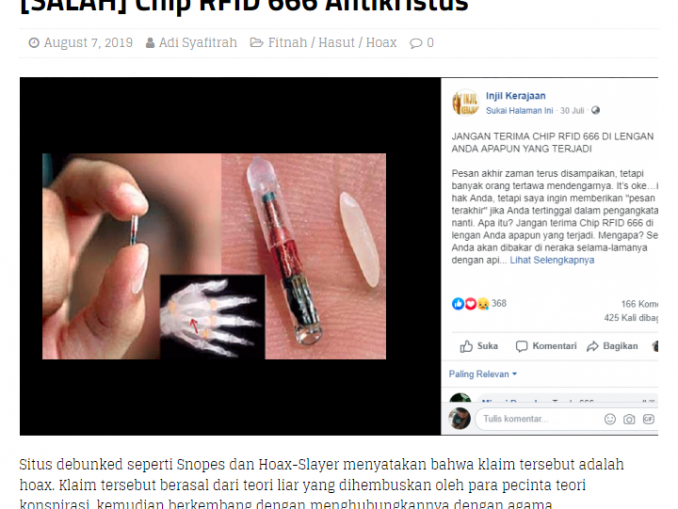
Task: Click the author icon before Adi Syafitrah
Action: pos(150,43)
